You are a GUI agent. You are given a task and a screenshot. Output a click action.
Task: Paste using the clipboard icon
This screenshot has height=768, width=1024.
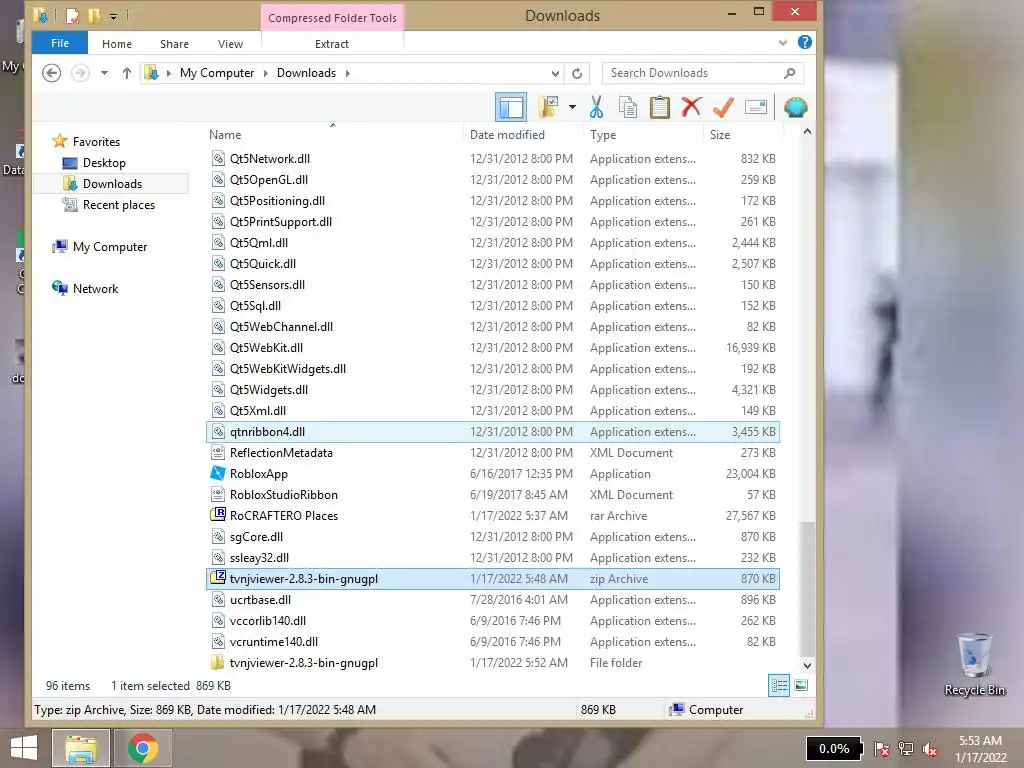pos(660,107)
